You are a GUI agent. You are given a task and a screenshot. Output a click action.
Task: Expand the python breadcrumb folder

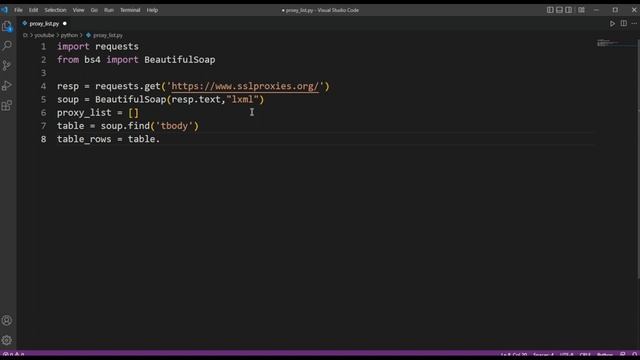(x=69, y=36)
